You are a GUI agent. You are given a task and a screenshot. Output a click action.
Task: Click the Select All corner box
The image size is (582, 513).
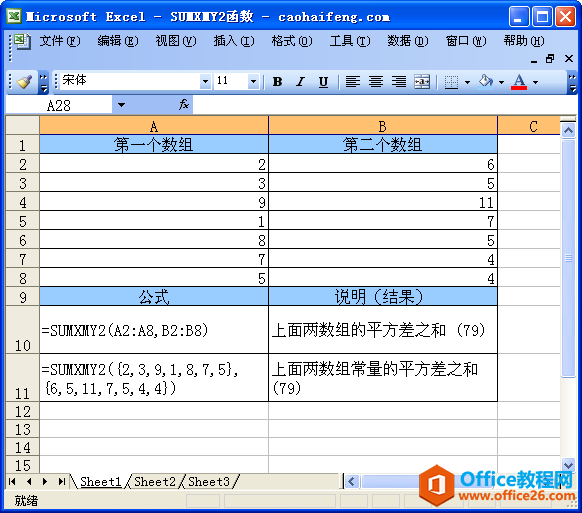[x=22, y=125]
